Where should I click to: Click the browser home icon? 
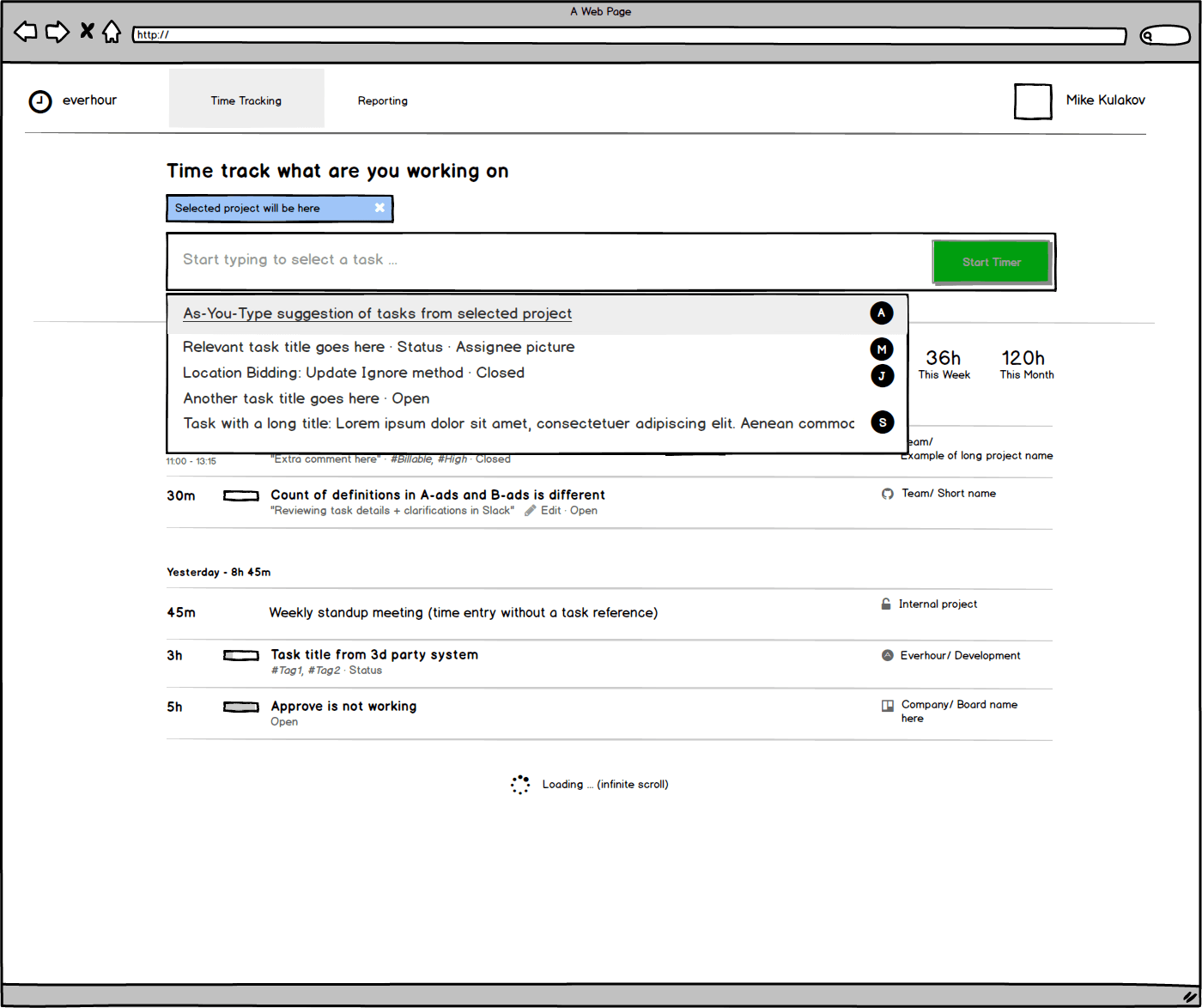[112, 32]
